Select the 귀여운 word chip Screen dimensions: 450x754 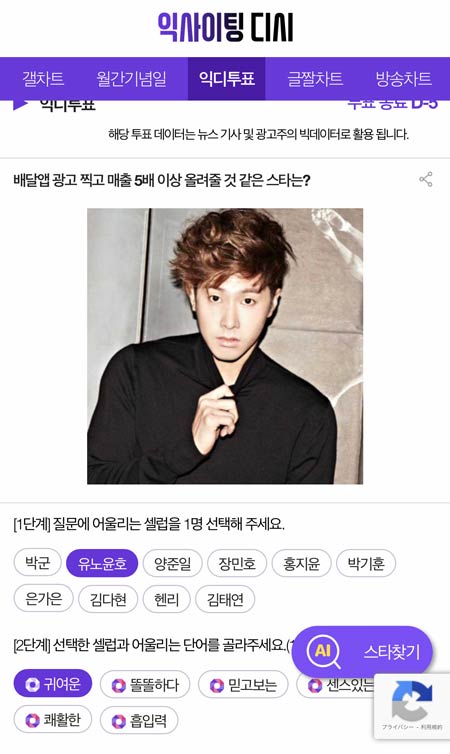tap(52, 683)
